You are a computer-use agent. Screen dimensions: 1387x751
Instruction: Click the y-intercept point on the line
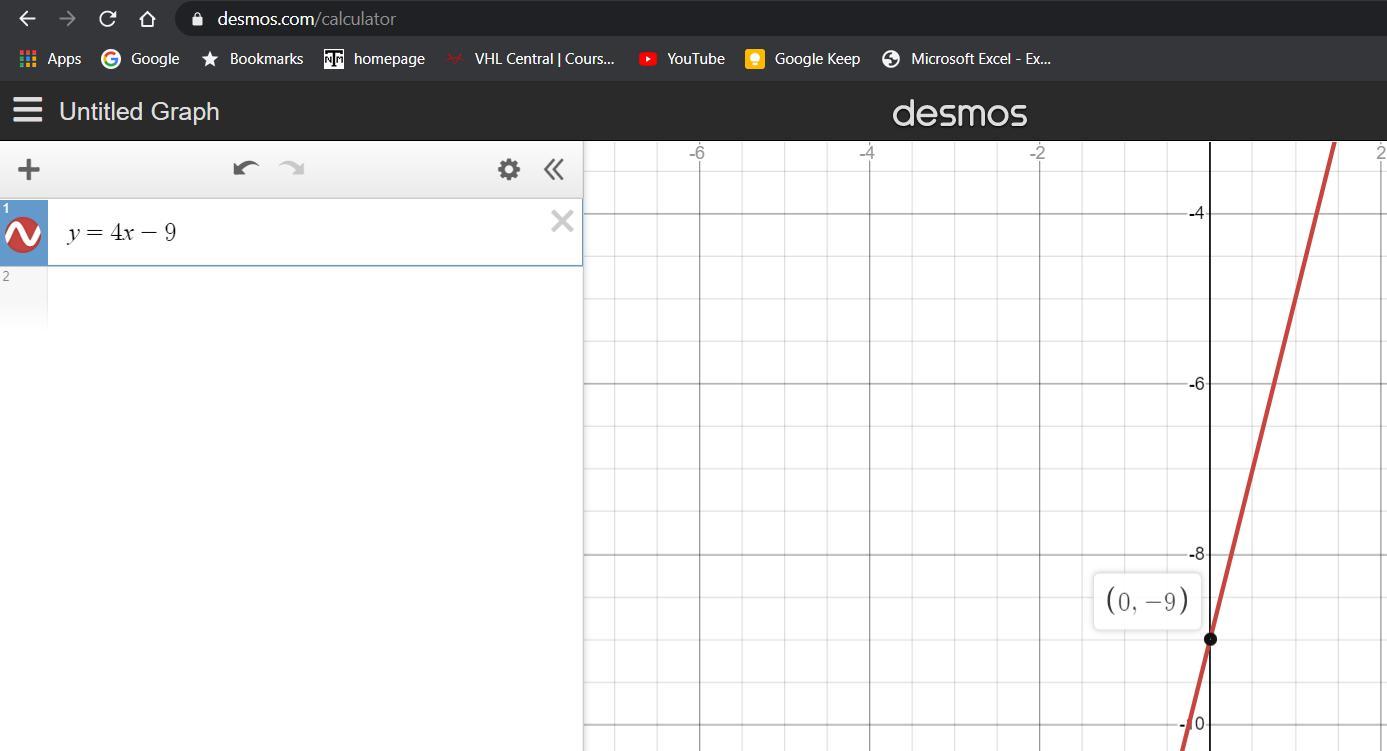click(1210, 639)
